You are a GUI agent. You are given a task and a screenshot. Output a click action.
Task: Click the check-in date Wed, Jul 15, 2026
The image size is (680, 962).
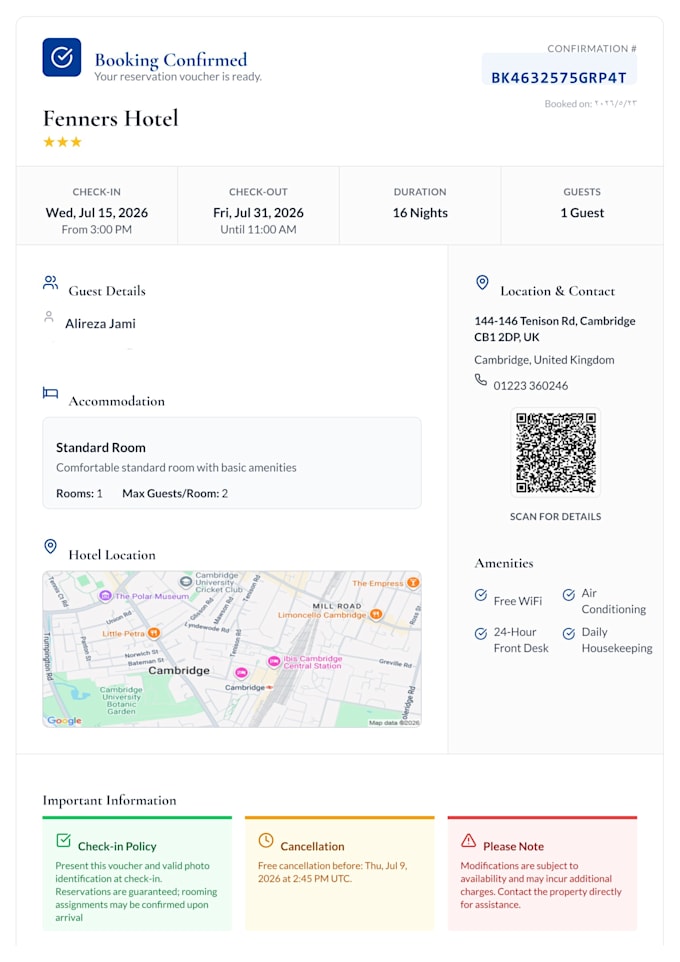point(96,212)
